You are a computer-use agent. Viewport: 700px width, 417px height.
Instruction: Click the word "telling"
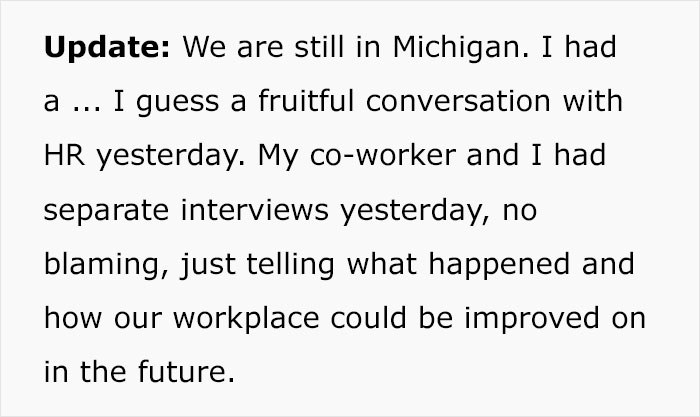click(290, 265)
